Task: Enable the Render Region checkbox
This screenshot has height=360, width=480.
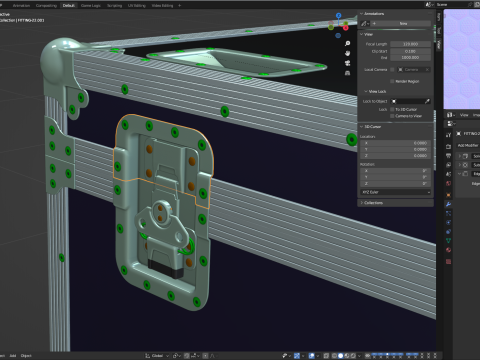Action: pyautogui.click(x=392, y=81)
